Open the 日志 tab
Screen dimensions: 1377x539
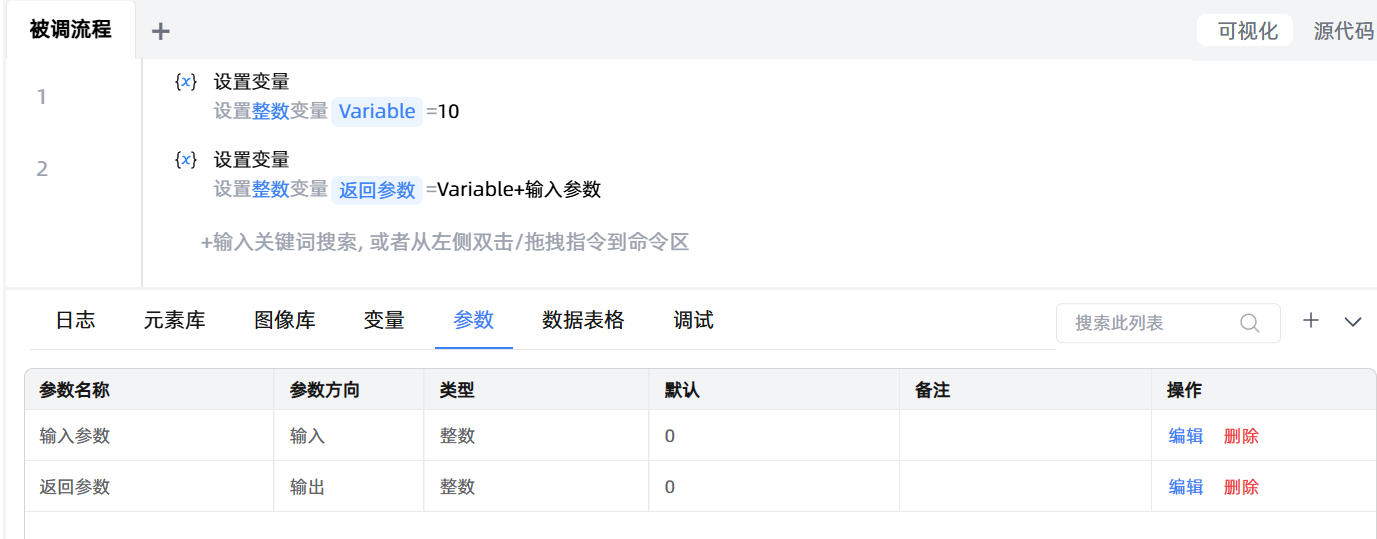coord(75,320)
